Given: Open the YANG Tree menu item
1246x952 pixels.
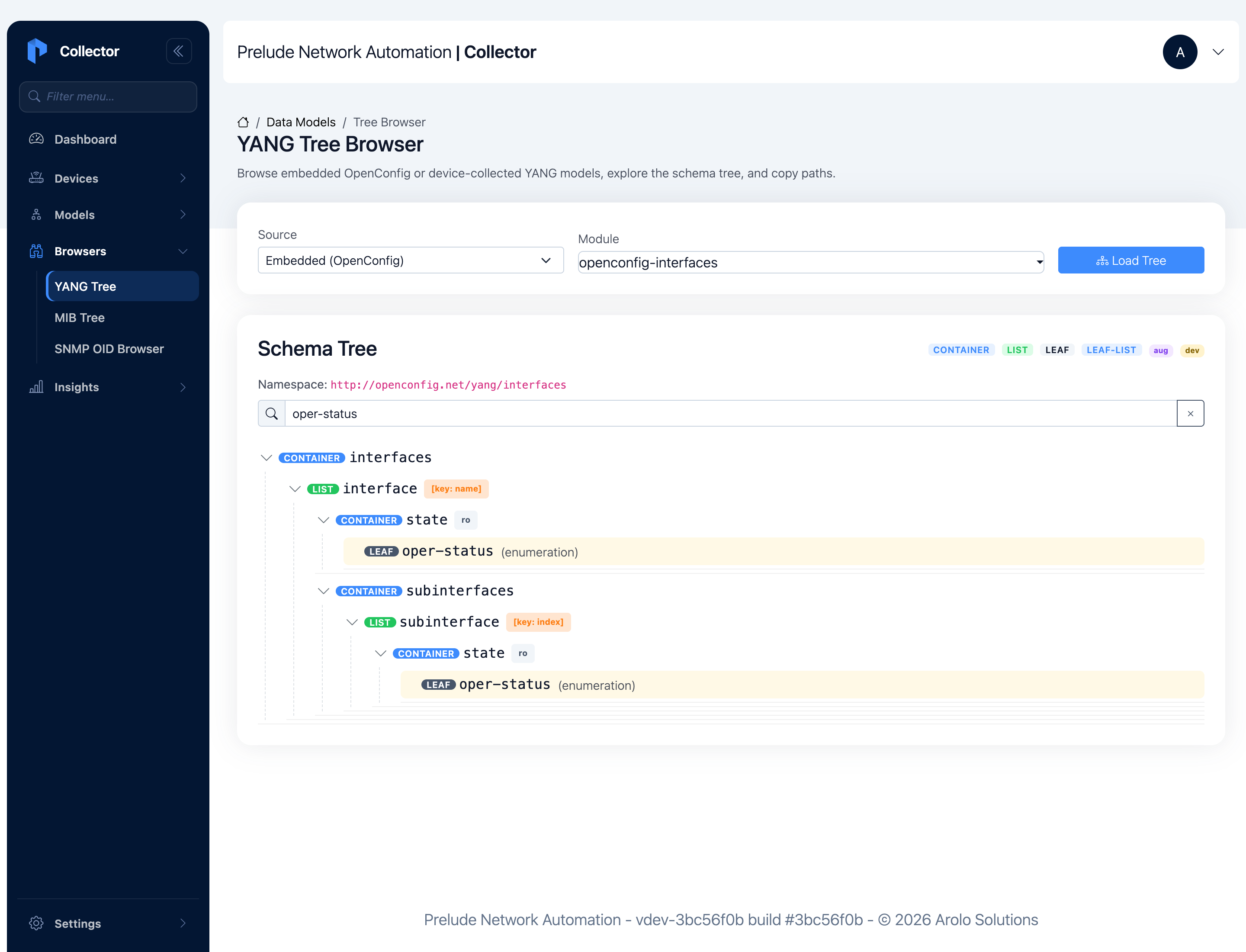Looking at the screenshot, I should tap(122, 286).
